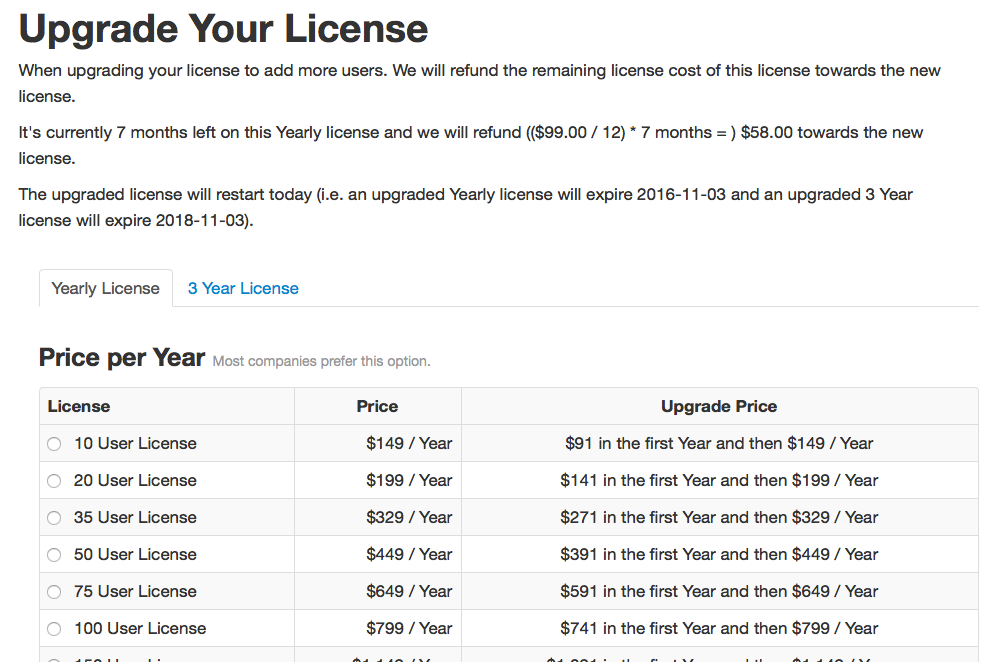This screenshot has height=662, width=988.
Task: Click the Upgrade Price column header
Action: click(718, 406)
